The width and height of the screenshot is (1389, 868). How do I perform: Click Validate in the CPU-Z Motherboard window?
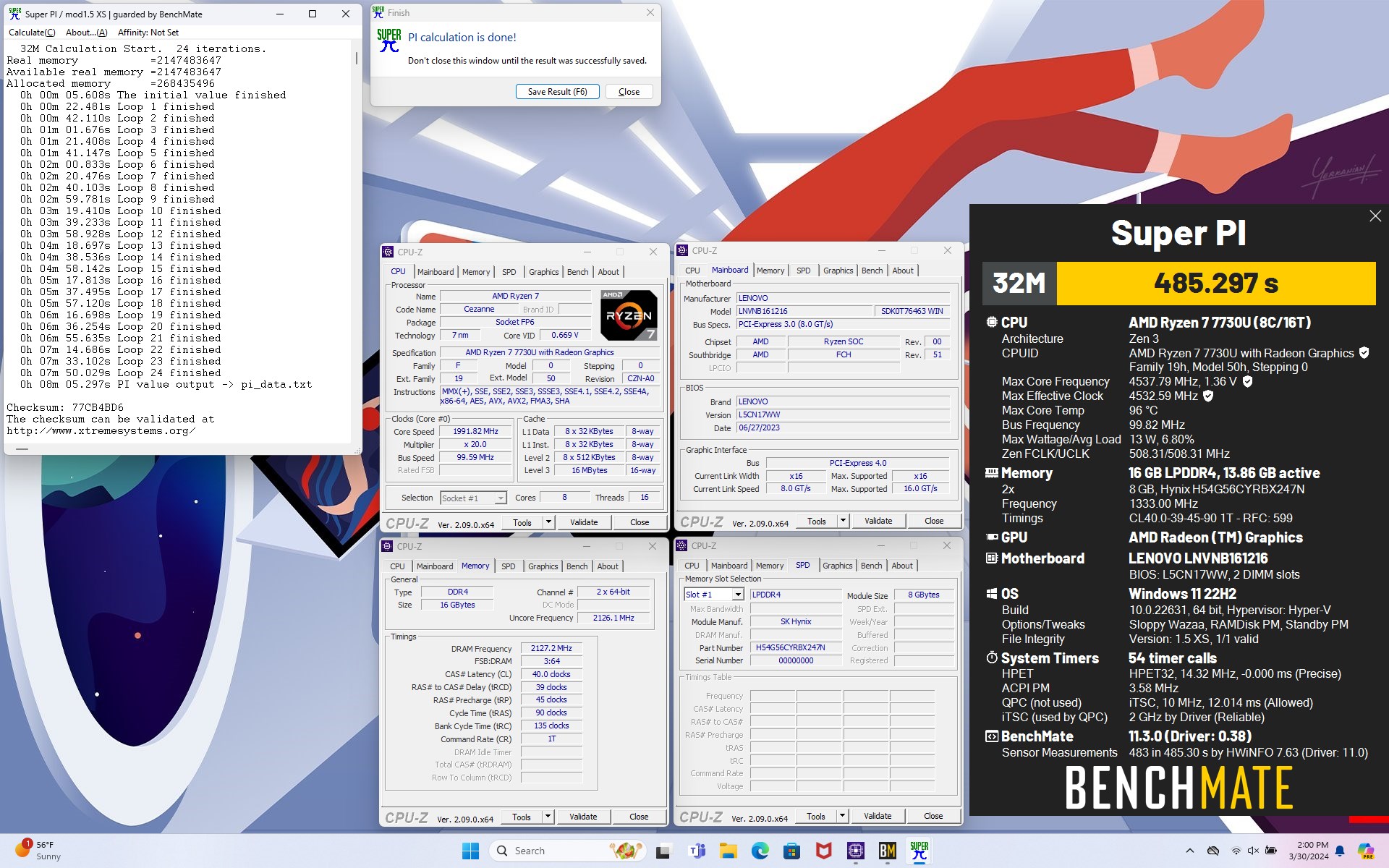tap(878, 521)
